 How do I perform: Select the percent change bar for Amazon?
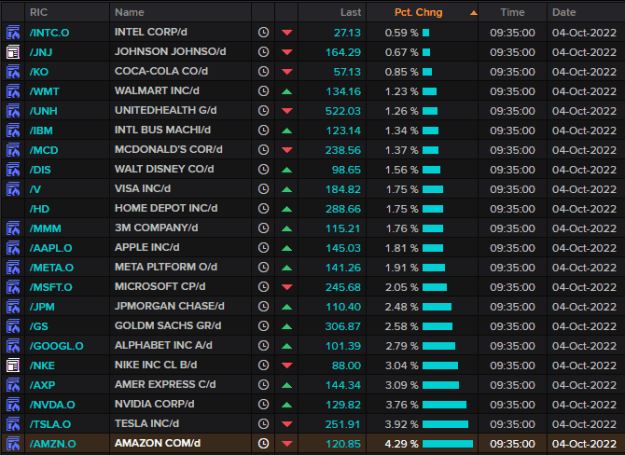(x=448, y=444)
